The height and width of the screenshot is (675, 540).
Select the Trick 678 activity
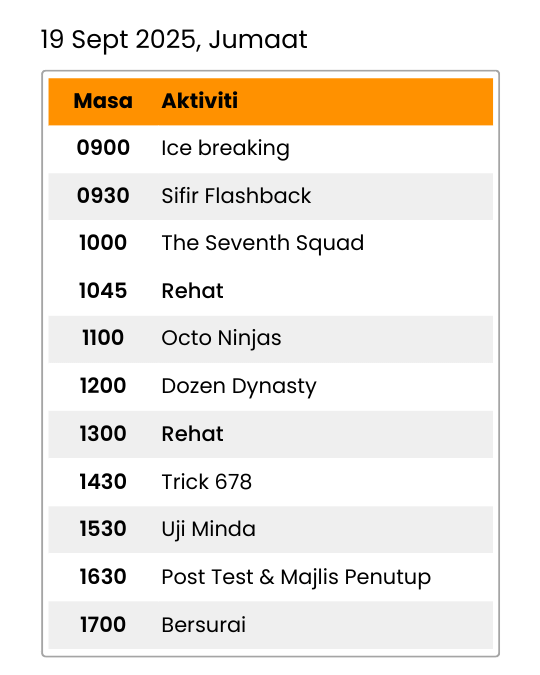tap(206, 482)
